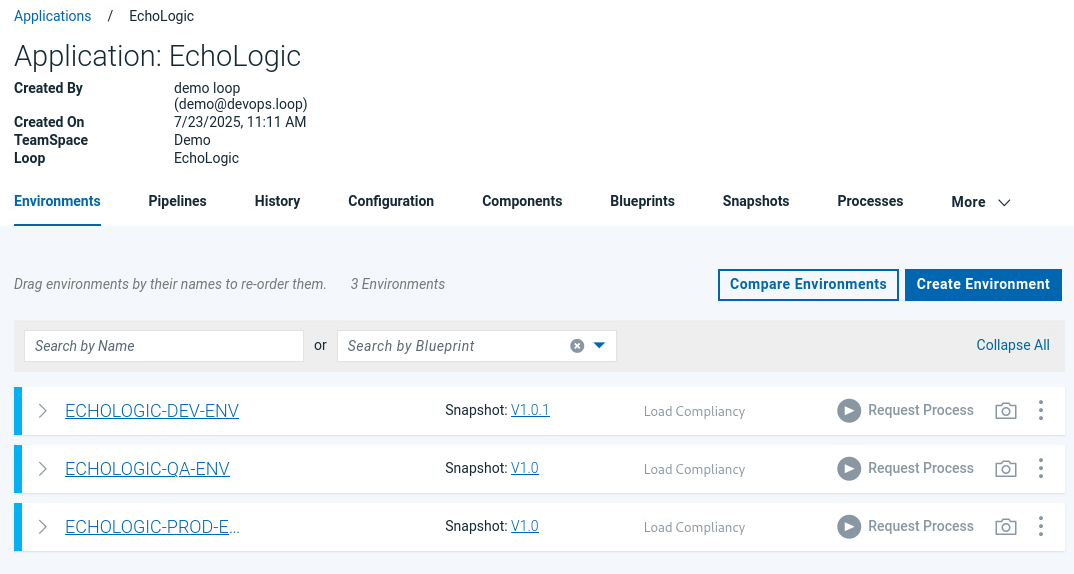Screen dimensions: 1074x574
Task: Open the kebab menu for ECHOLOGIC-QA-ENV
Action: [1040, 469]
